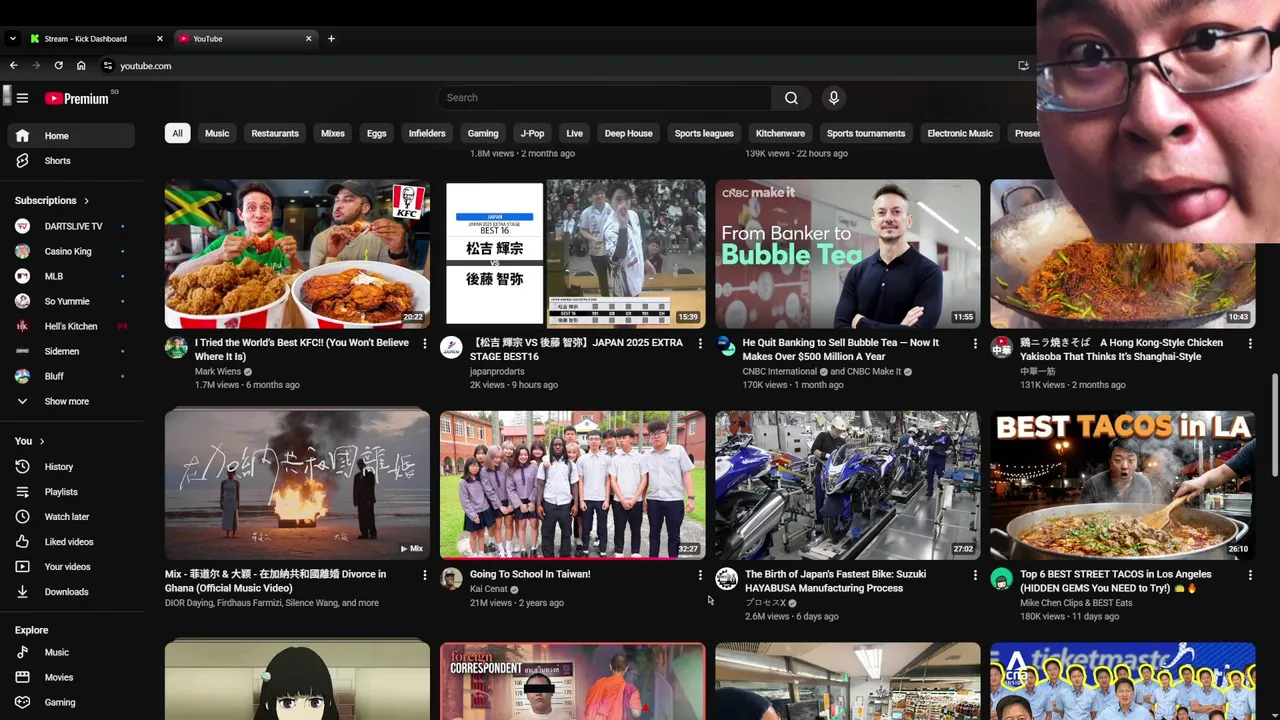Viewport: 1280px width, 720px height.
Task: Open MLB subscription channel
Action: [x=70, y=276]
